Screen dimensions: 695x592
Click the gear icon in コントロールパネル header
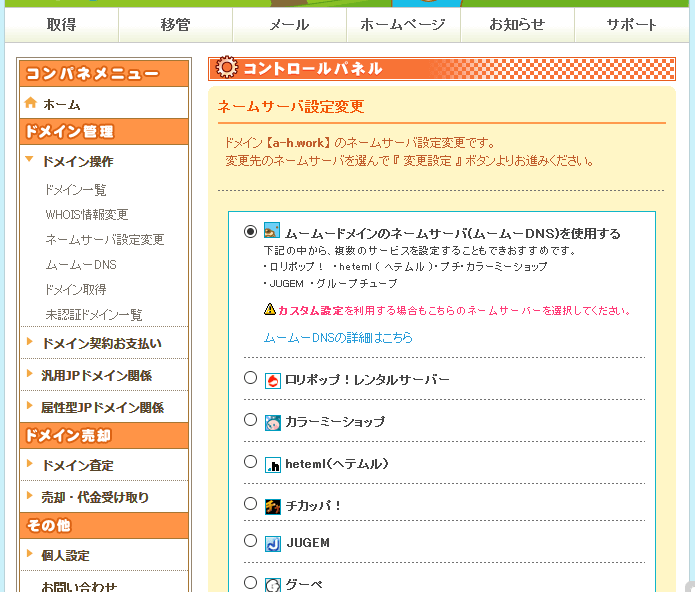click(x=227, y=68)
